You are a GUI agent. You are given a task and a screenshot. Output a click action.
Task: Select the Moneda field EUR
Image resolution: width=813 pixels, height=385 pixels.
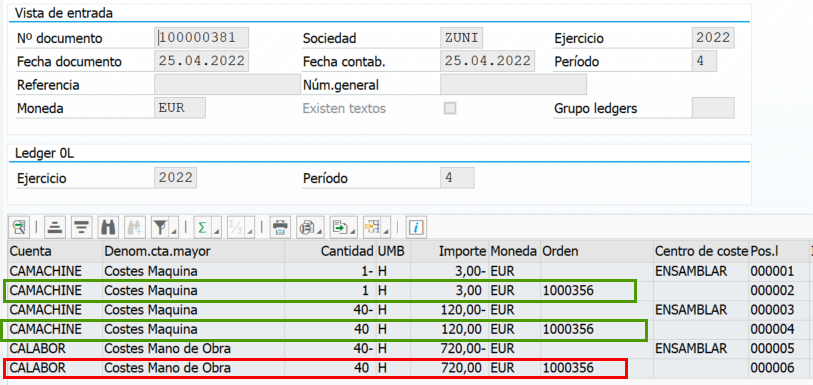click(x=180, y=108)
